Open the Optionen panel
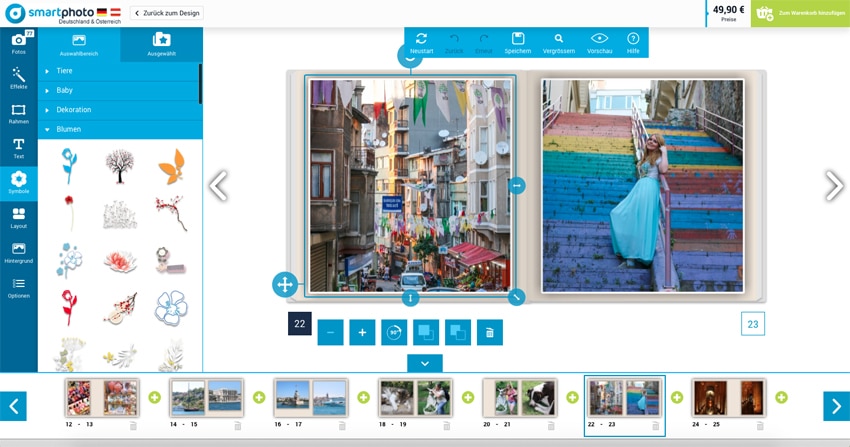This screenshot has height=447, width=850. point(18,288)
